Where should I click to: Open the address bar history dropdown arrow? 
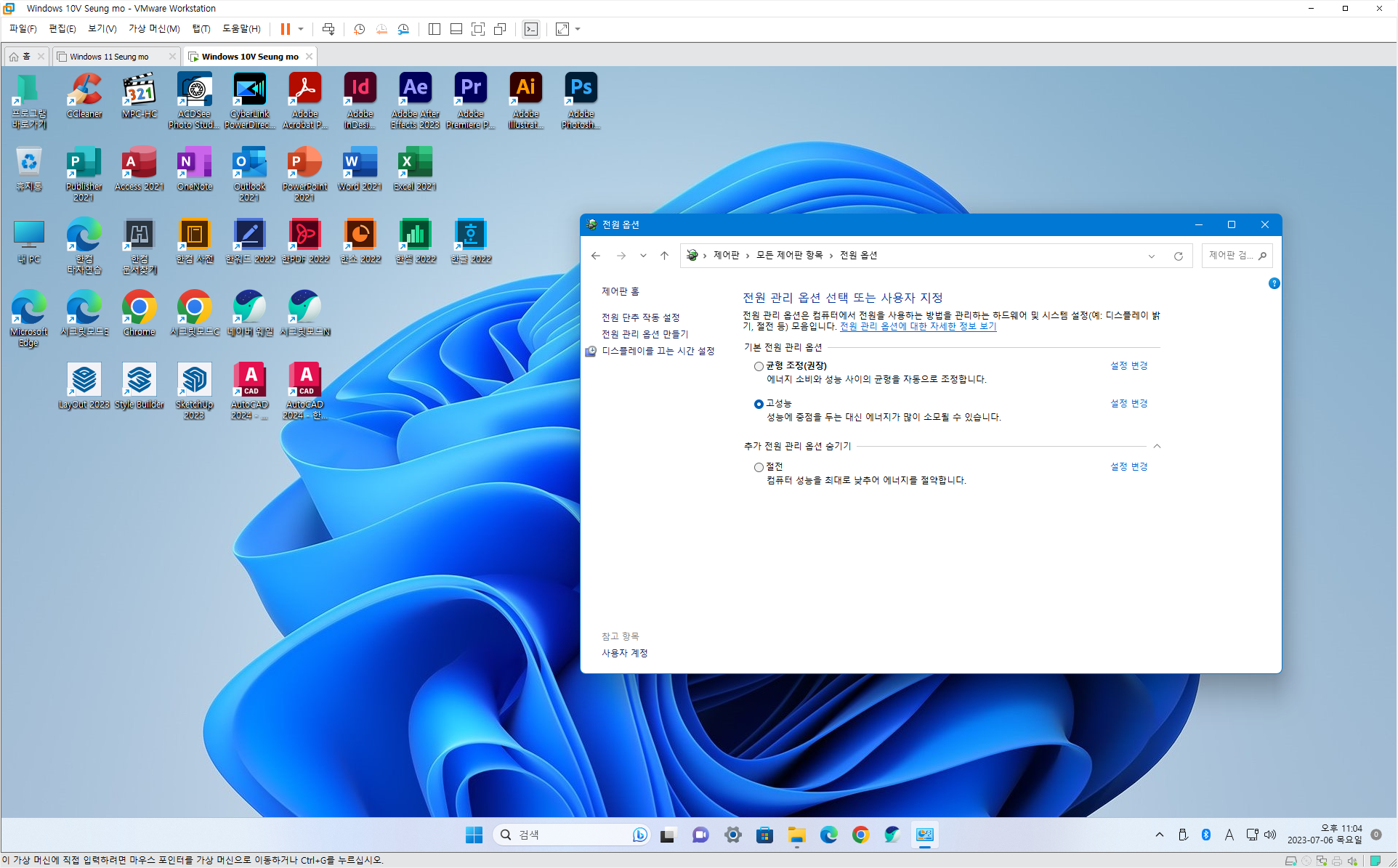point(1151,256)
